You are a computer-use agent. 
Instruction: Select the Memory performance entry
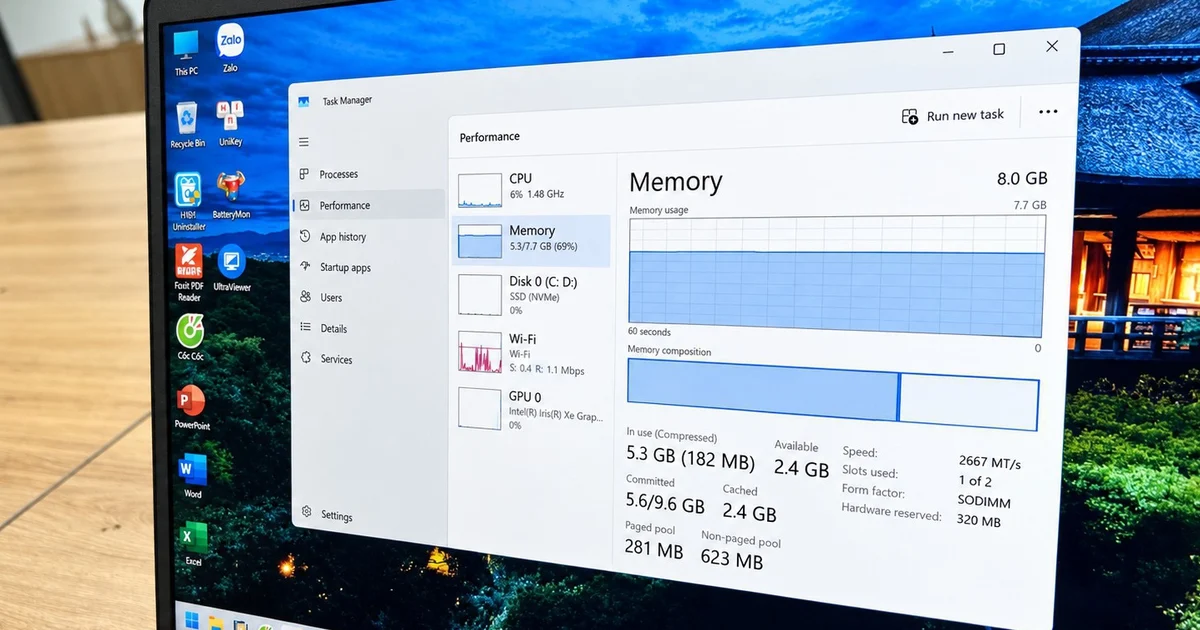pyautogui.click(x=531, y=240)
